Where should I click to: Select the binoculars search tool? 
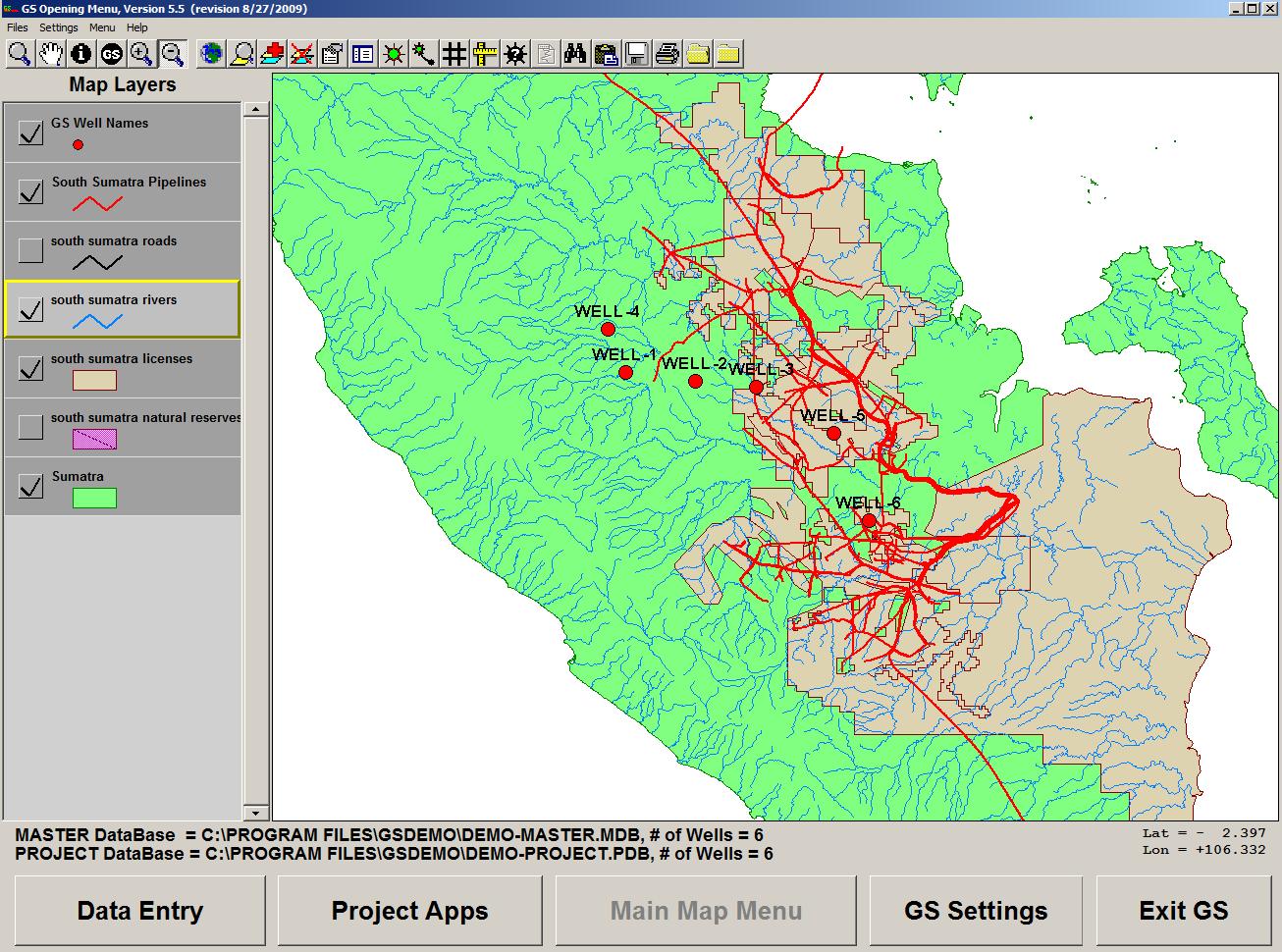tap(576, 54)
